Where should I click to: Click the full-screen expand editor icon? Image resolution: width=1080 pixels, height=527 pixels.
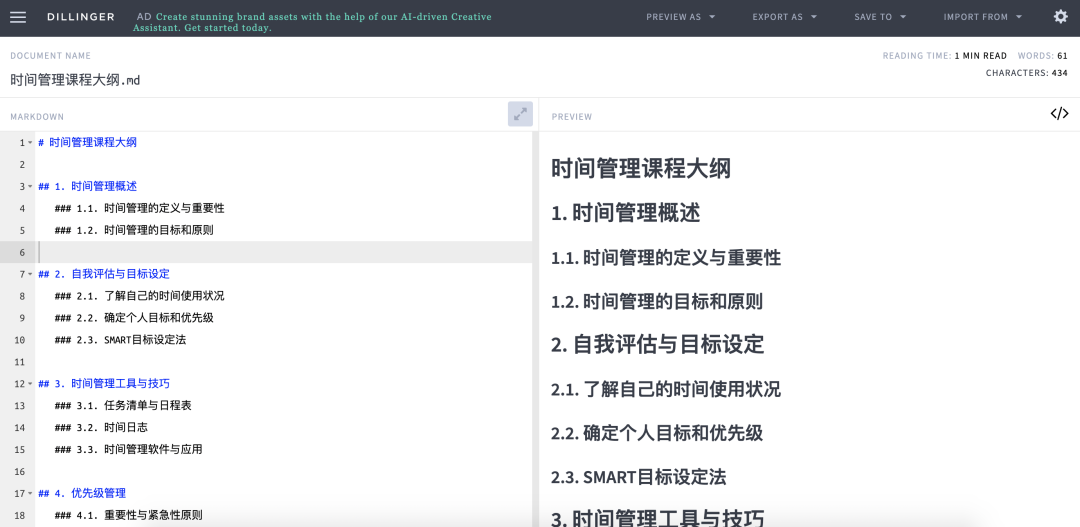(520, 114)
